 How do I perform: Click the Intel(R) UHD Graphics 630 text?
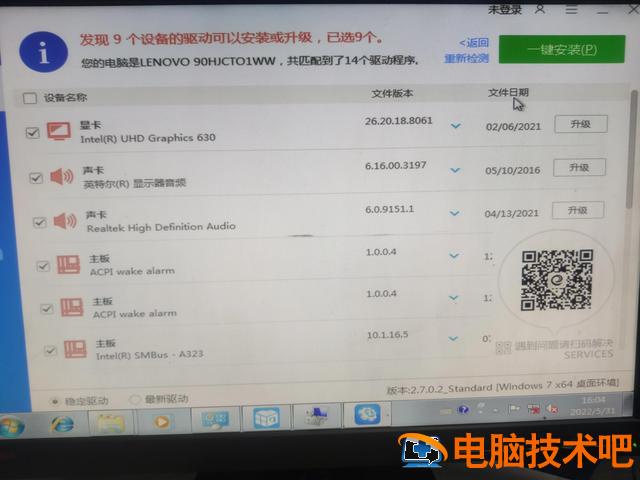pos(148,138)
